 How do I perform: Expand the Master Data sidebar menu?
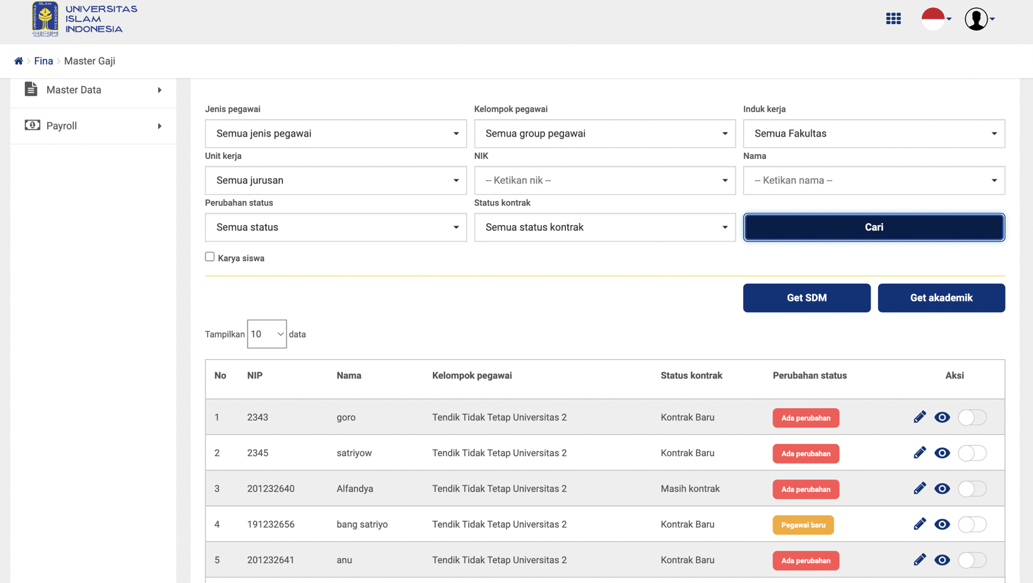click(93, 90)
